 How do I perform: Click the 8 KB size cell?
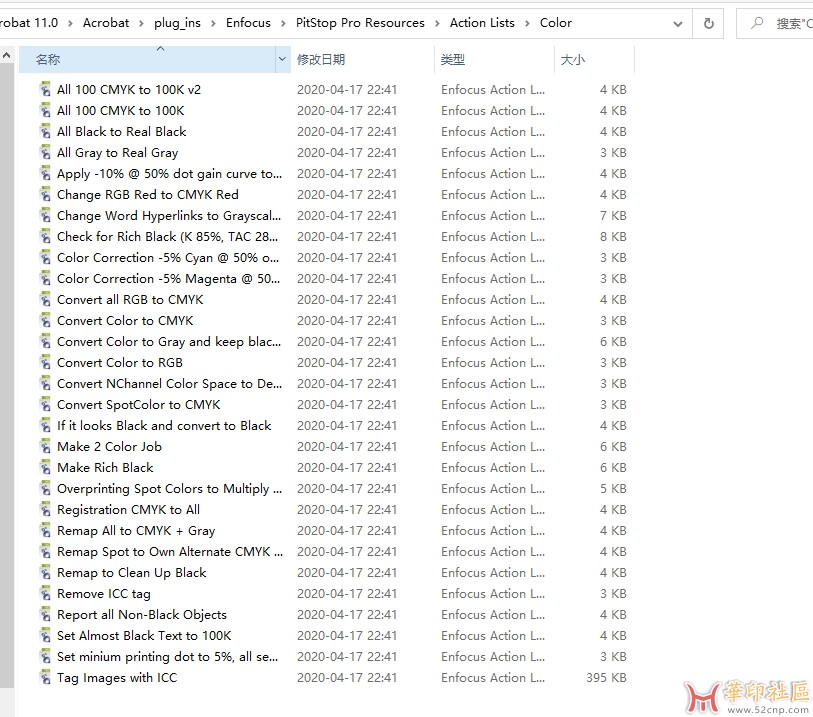613,236
